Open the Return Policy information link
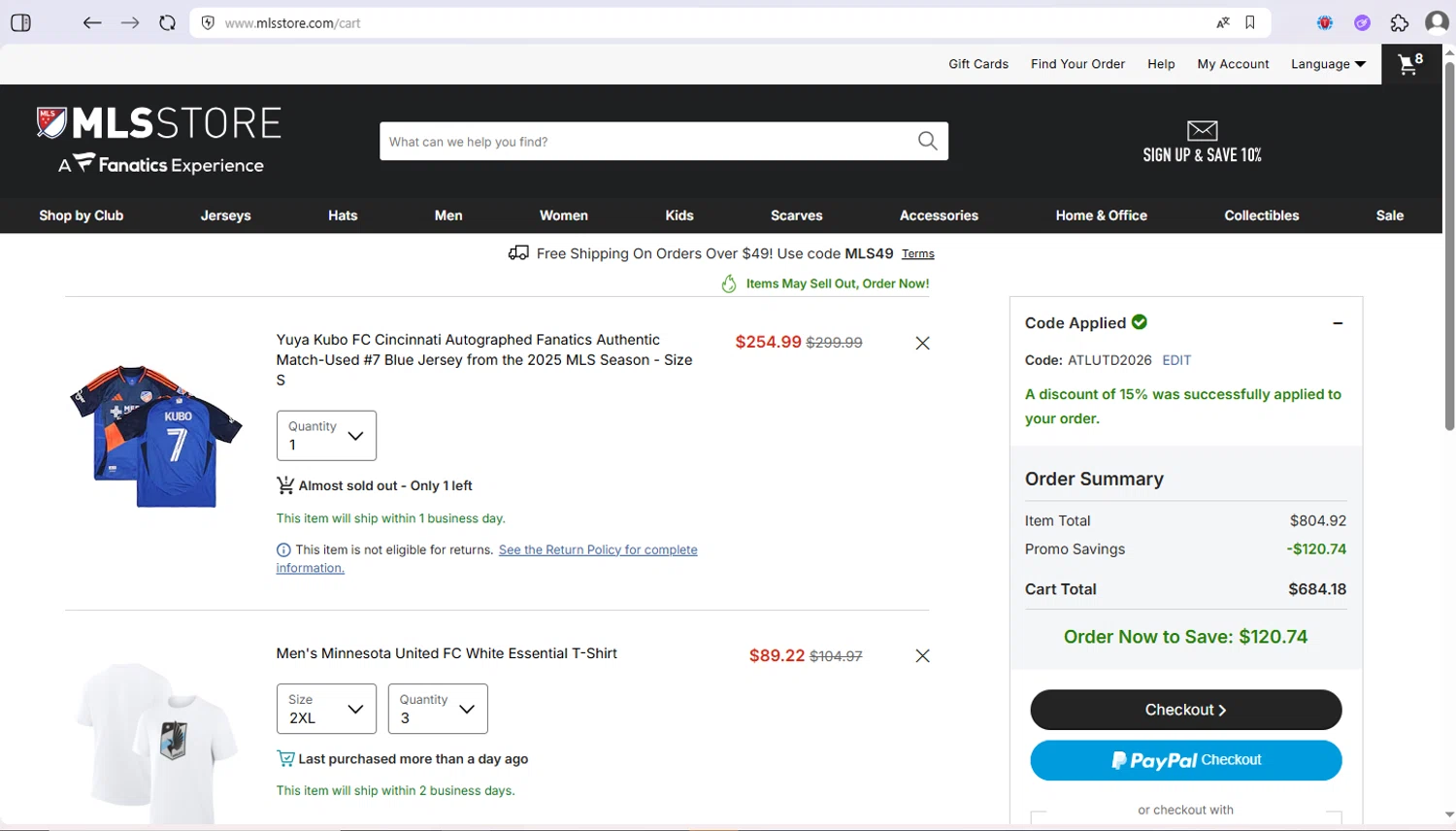The height and width of the screenshot is (831, 1456). [x=486, y=559]
